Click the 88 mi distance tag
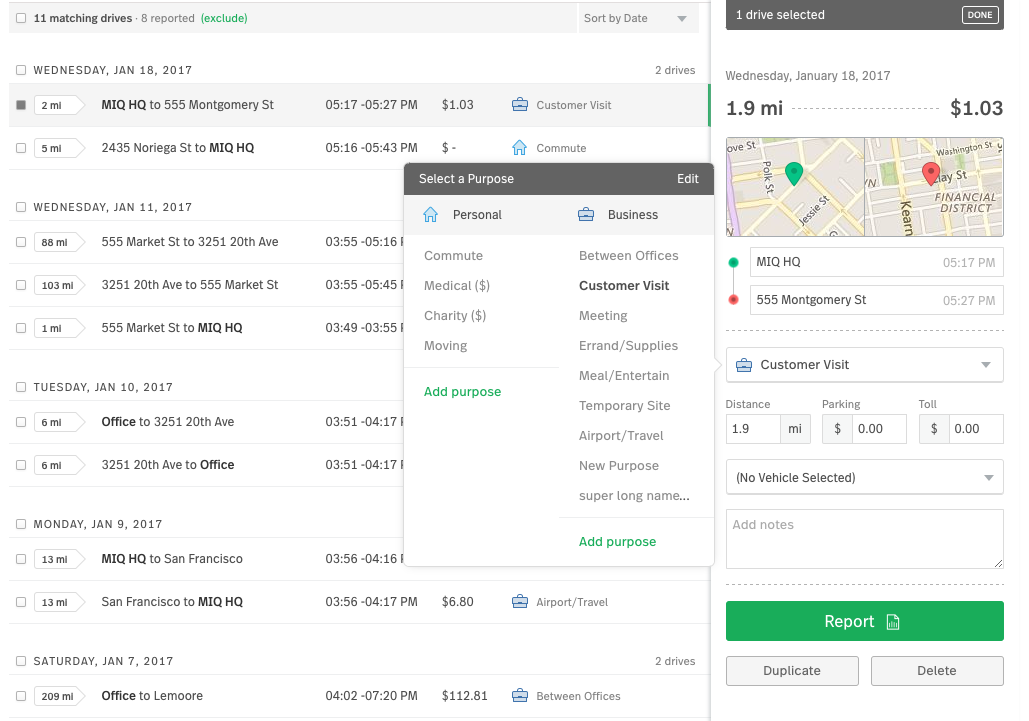Image resolution: width=1029 pixels, height=721 pixels. [x=59, y=242]
